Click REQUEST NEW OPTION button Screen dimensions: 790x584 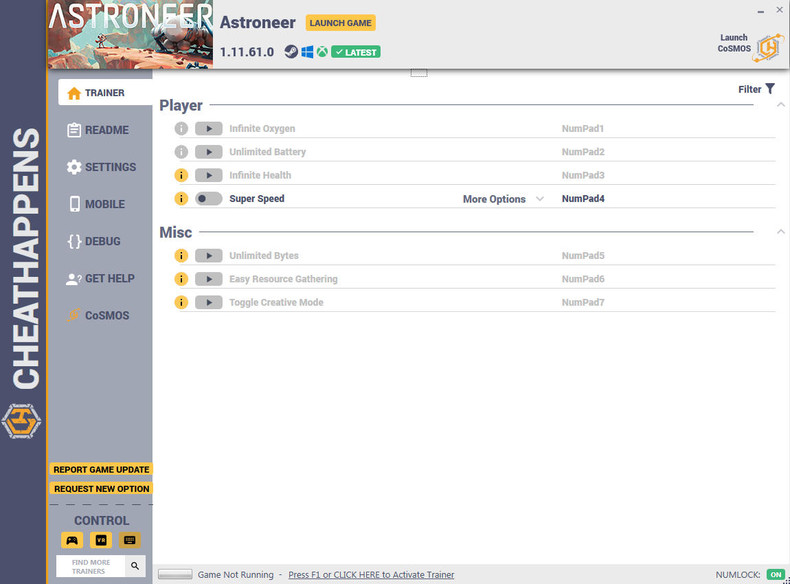coord(101,489)
